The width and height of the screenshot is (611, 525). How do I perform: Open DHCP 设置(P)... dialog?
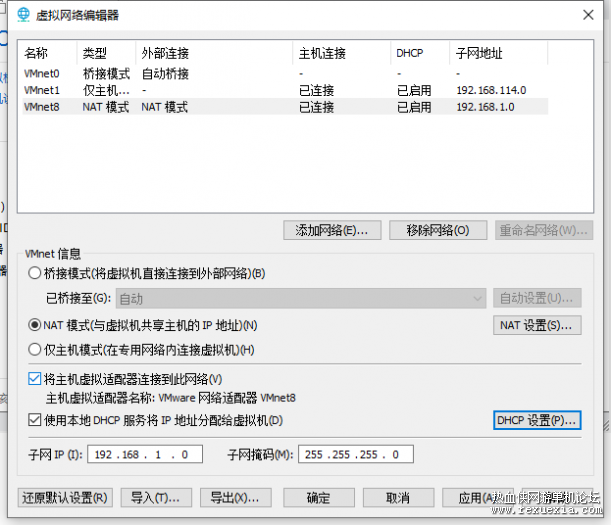537,420
